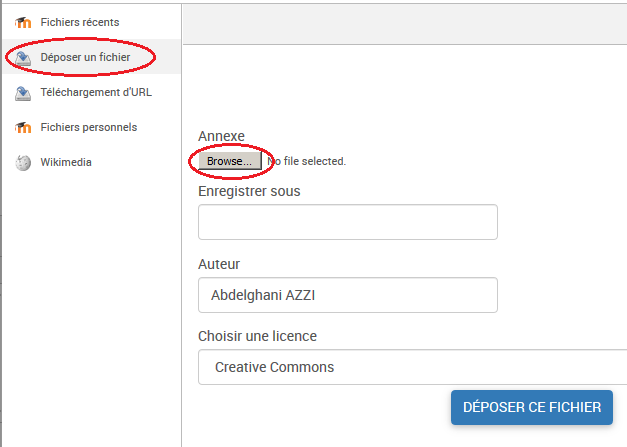Click the Wikimedia globe icon
The image size is (627, 447).
point(23,162)
